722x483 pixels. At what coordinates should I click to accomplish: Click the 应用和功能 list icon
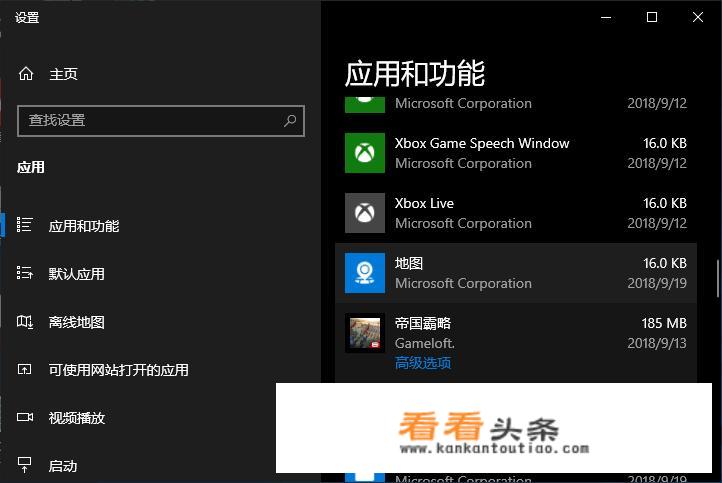tap(24, 225)
